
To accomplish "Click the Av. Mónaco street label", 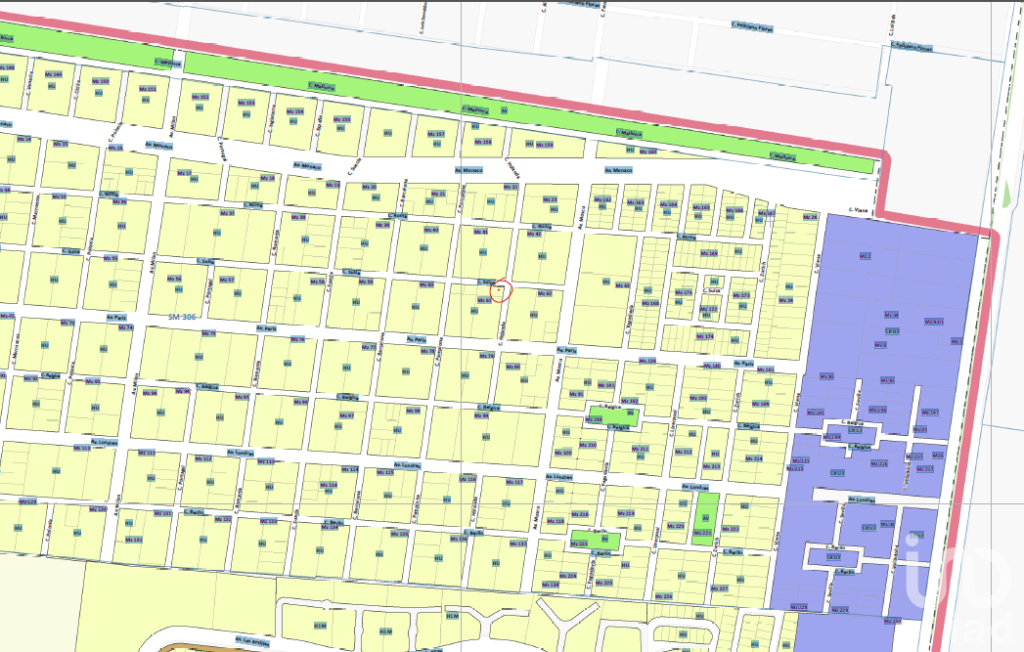I will click(619, 170).
